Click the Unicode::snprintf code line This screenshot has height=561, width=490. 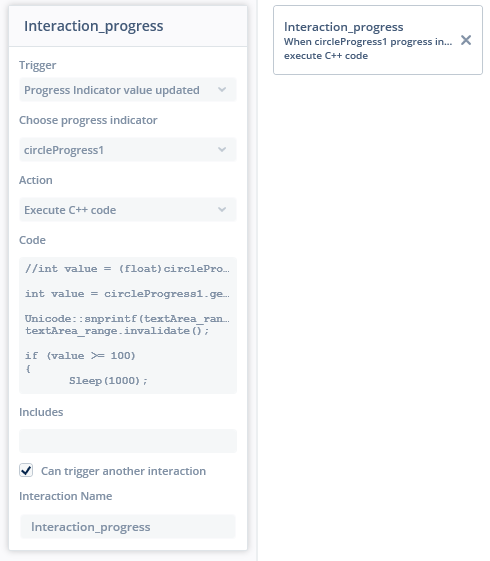pos(127,318)
